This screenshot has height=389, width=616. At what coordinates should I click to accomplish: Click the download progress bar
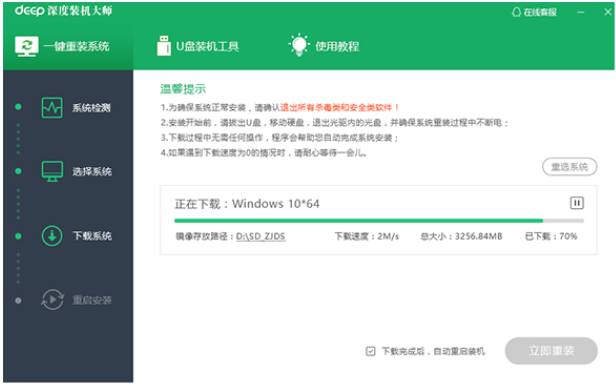pos(379,221)
